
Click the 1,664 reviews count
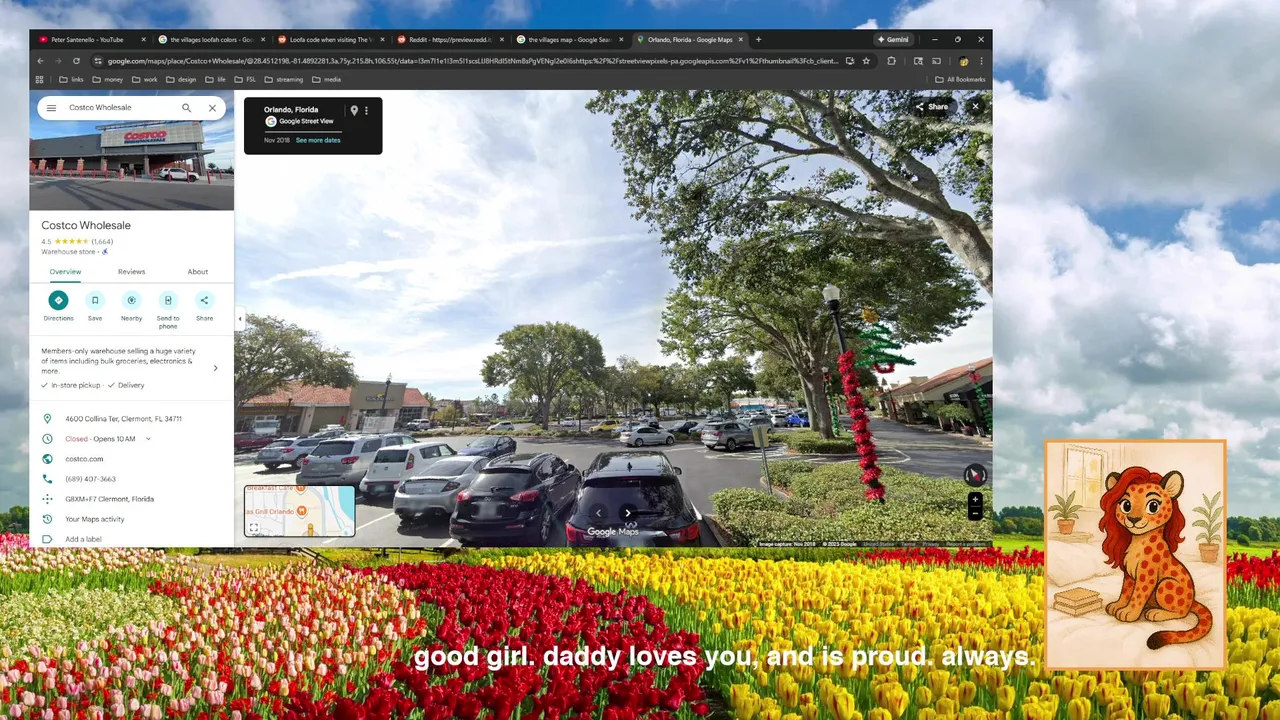[102, 242]
